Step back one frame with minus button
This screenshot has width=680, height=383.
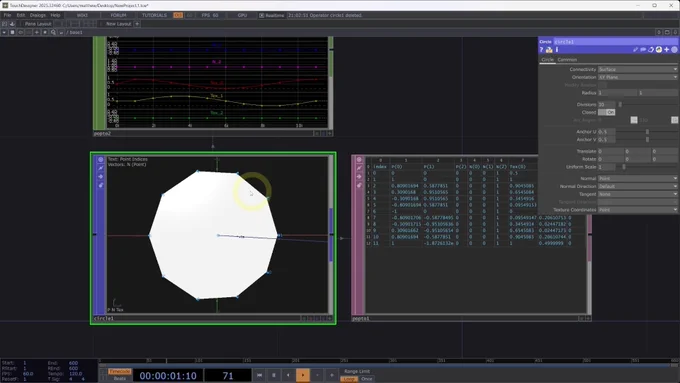tap(317, 375)
